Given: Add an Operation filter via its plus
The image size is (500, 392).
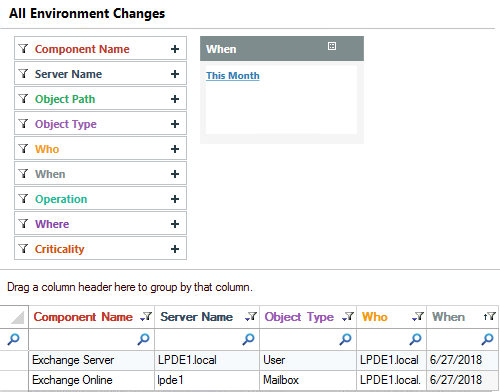Looking at the screenshot, I should [175, 199].
